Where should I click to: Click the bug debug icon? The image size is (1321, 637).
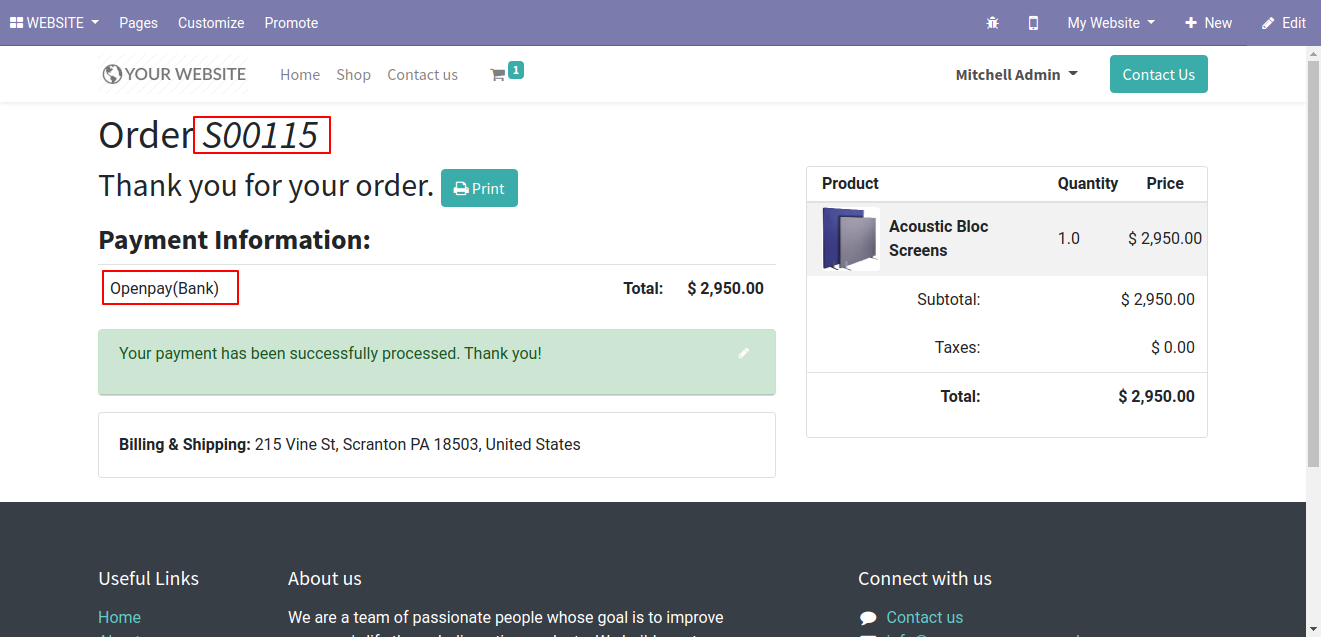click(992, 23)
